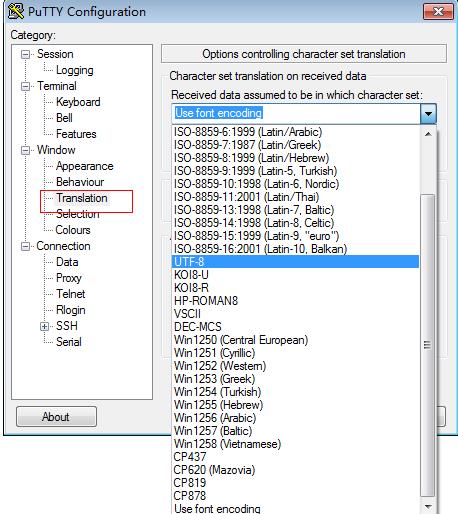Collapse the Session tree node

[x=26, y=54]
